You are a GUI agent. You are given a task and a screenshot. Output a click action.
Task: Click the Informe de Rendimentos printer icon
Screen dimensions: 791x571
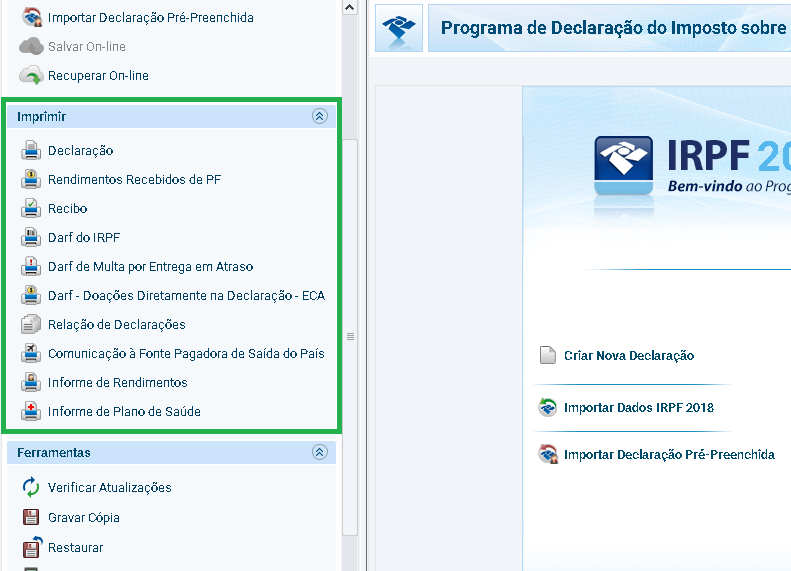click(31, 382)
